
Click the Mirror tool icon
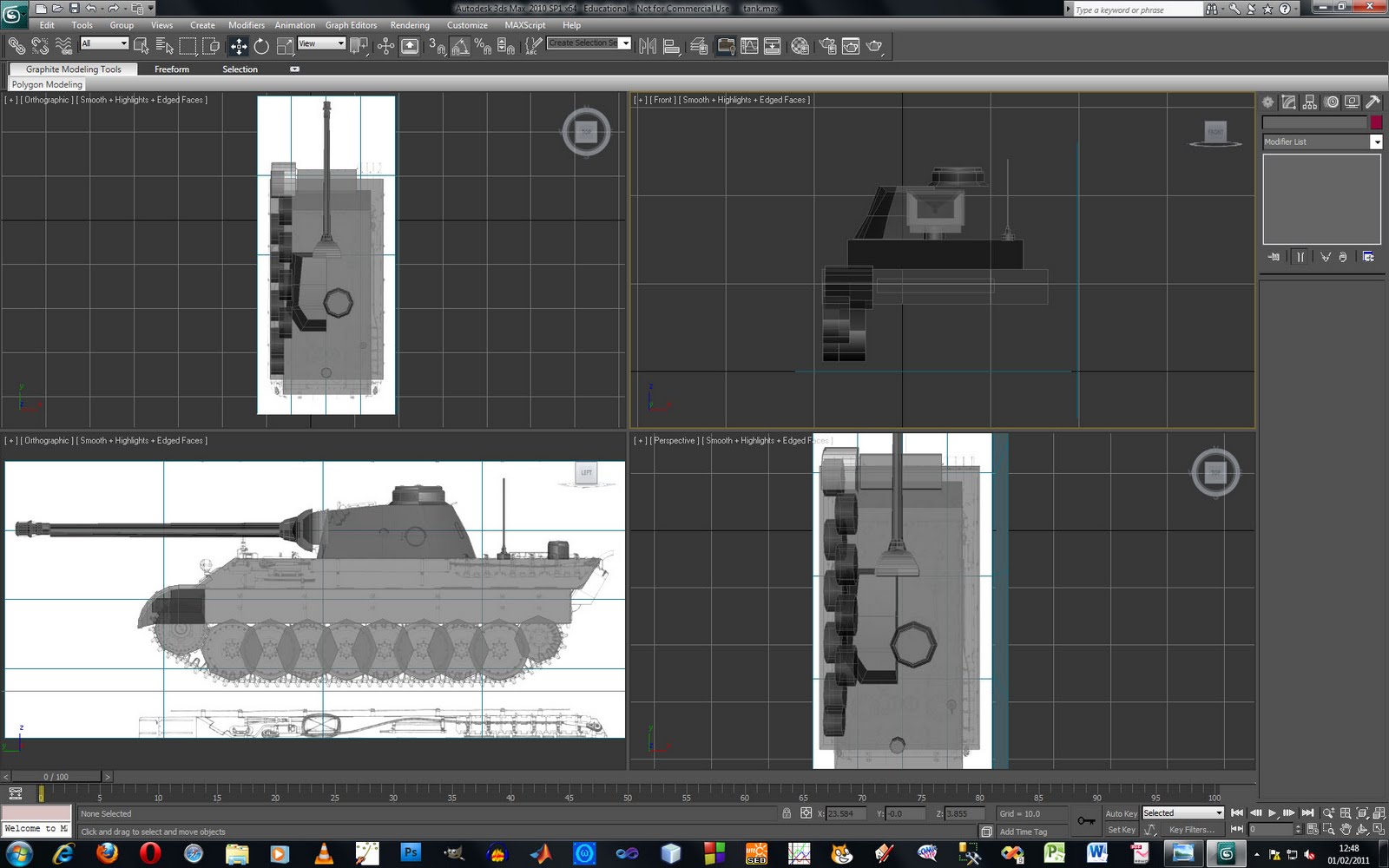click(x=647, y=46)
